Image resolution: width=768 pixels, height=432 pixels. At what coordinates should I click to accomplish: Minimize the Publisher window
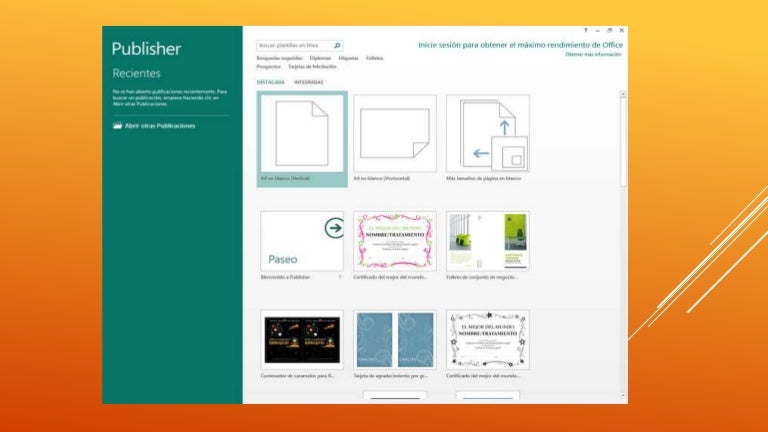point(598,30)
